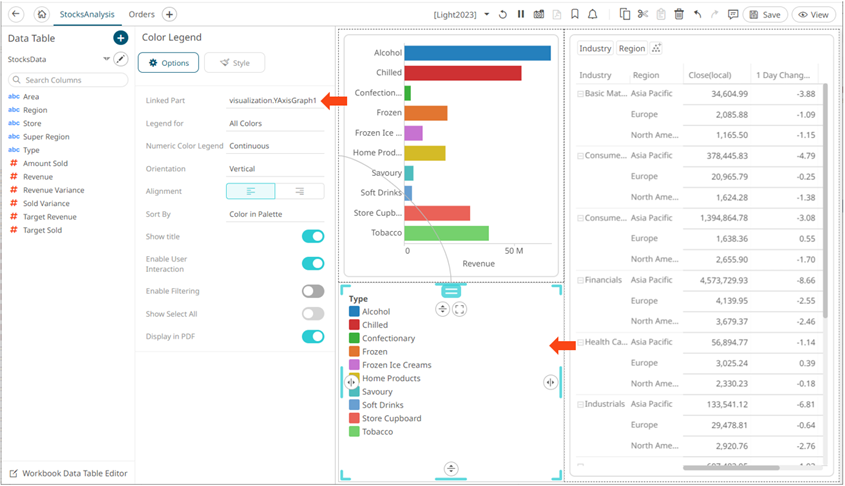
Task: Click the refresh icon in toolbar
Action: point(502,15)
